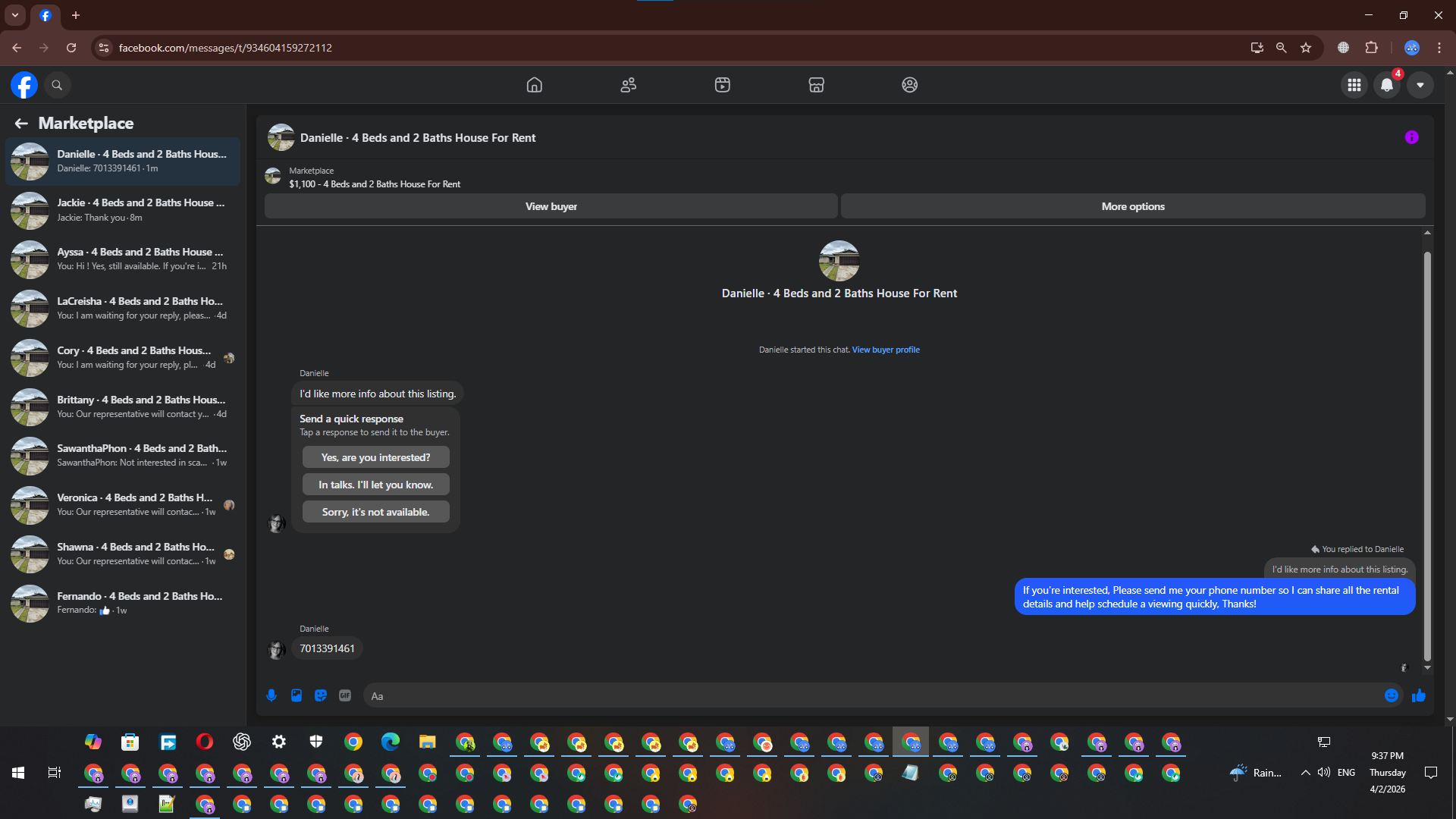This screenshot has width=1456, height=819.
Task: Click the View buyer button
Action: pos(551,206)
